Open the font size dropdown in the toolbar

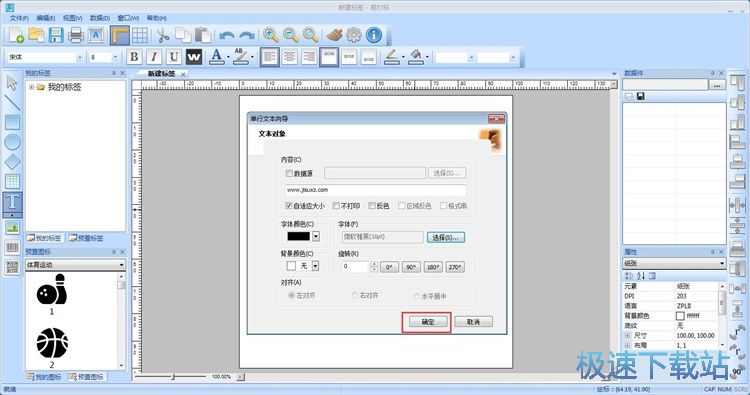[x=115, y=57]
